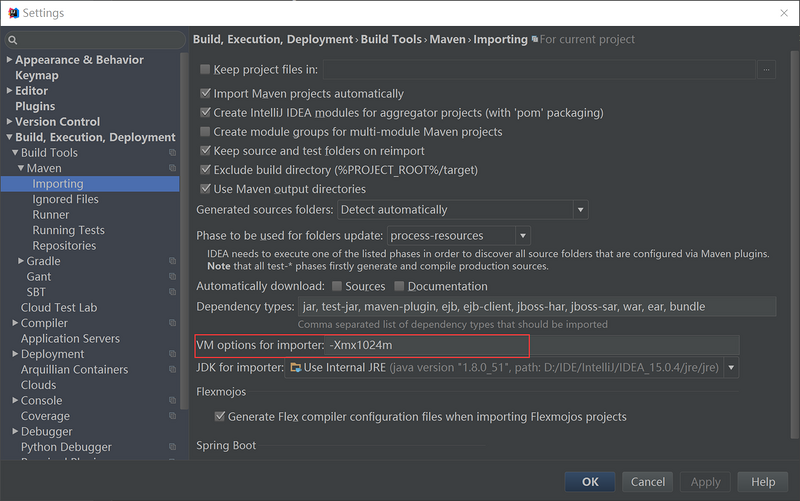Click the browse button for Keep project files
Viewport: 800px width, 501px height.
pos(766,70)
